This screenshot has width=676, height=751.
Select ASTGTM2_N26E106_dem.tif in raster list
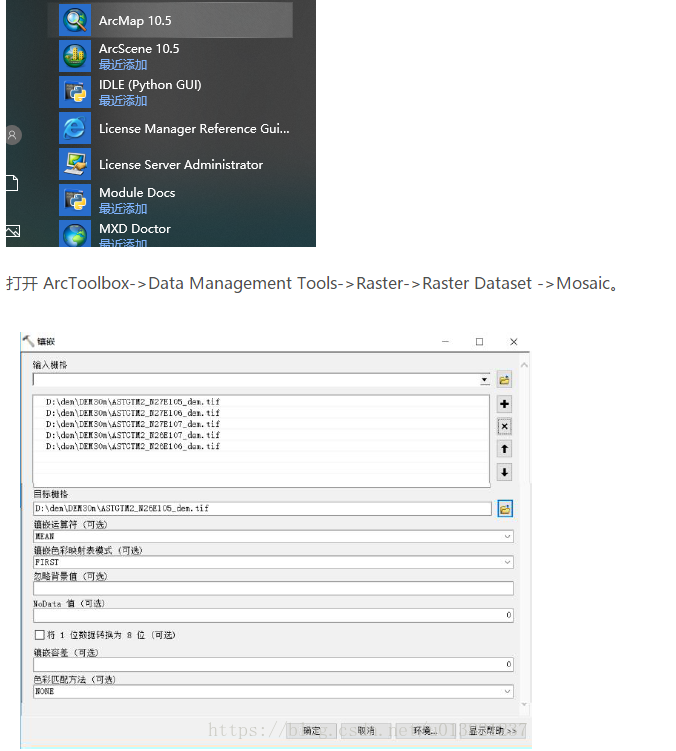[x=133, y=446]
